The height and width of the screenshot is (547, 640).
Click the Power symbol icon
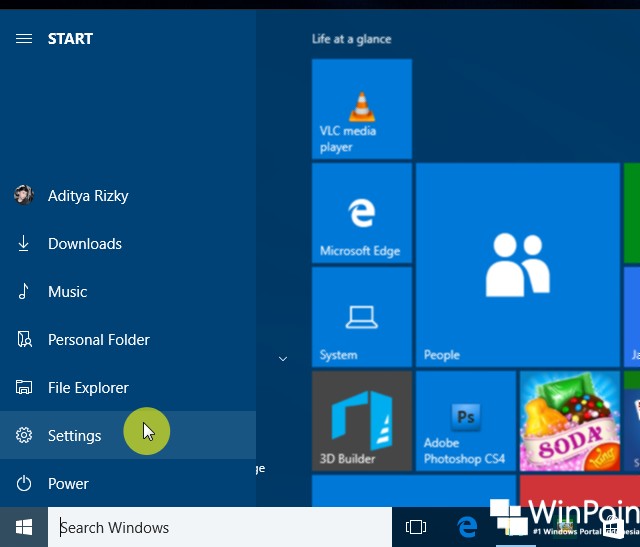coord(24,483)
